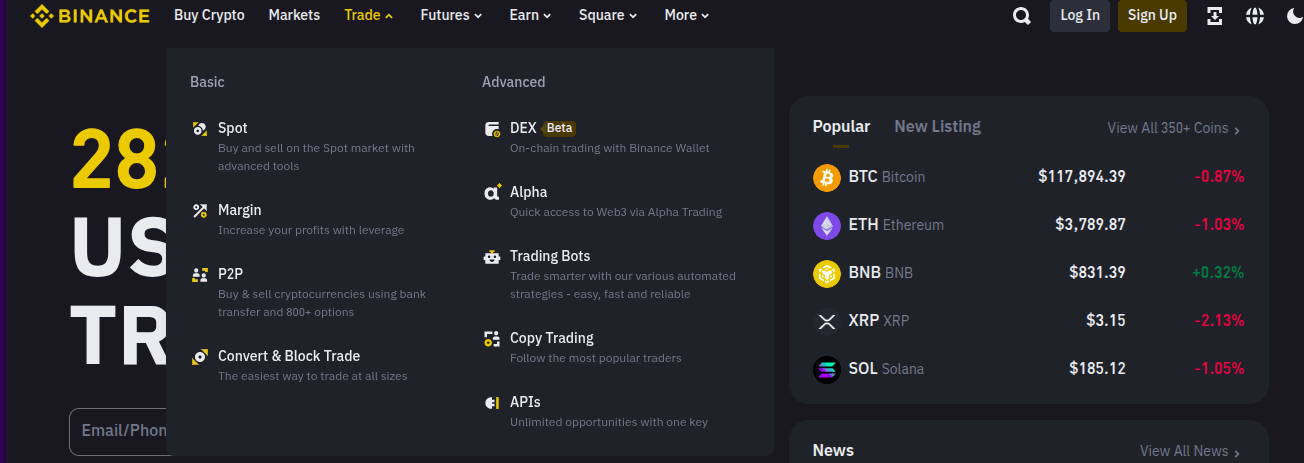Open the More dropdown menu

coord(687,15)
